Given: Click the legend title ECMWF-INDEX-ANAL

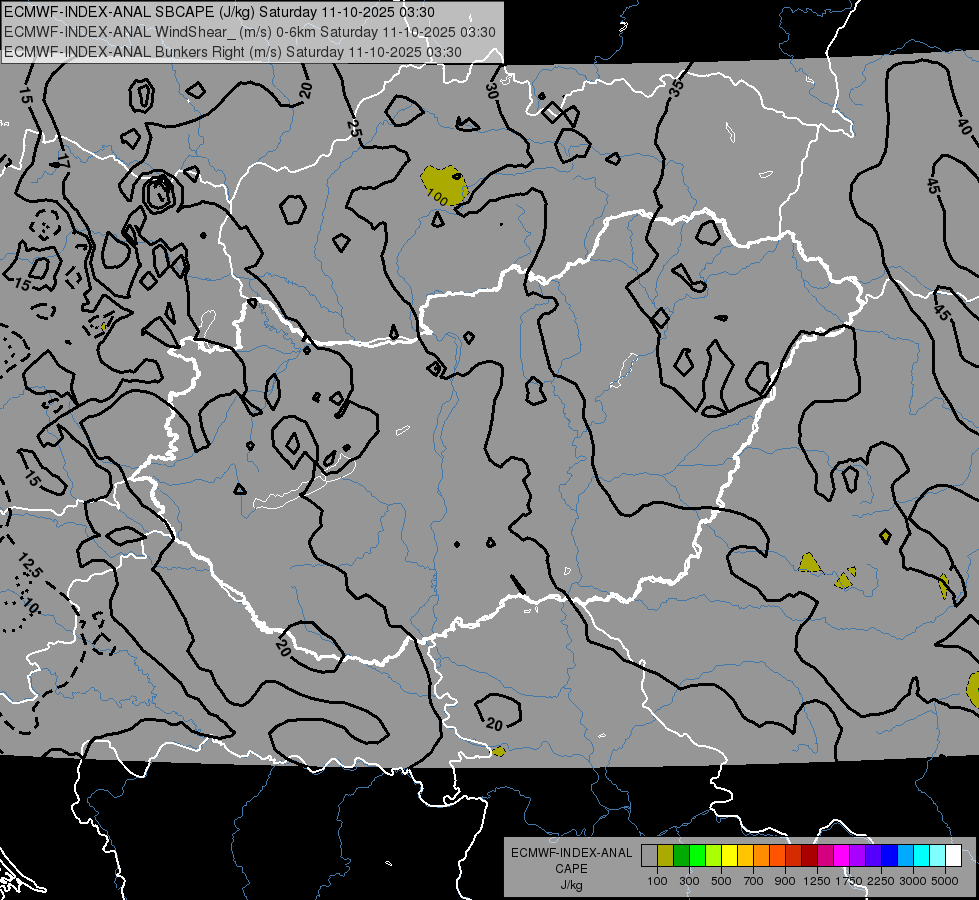Looking at the screenshot, I should 571,853.
